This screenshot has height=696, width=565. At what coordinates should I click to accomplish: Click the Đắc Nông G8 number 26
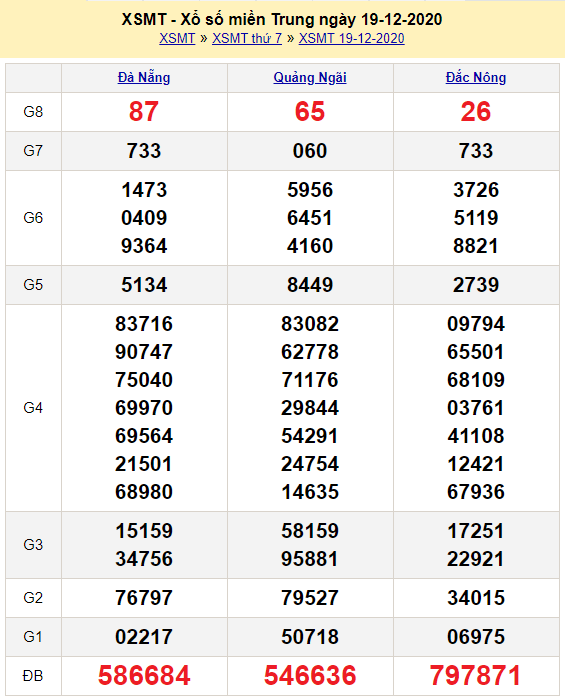coord(476,111)
